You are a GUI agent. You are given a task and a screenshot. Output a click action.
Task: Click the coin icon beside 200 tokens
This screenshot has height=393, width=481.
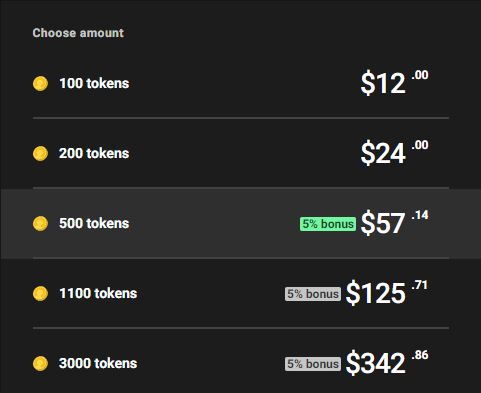(x=40, y=153)
